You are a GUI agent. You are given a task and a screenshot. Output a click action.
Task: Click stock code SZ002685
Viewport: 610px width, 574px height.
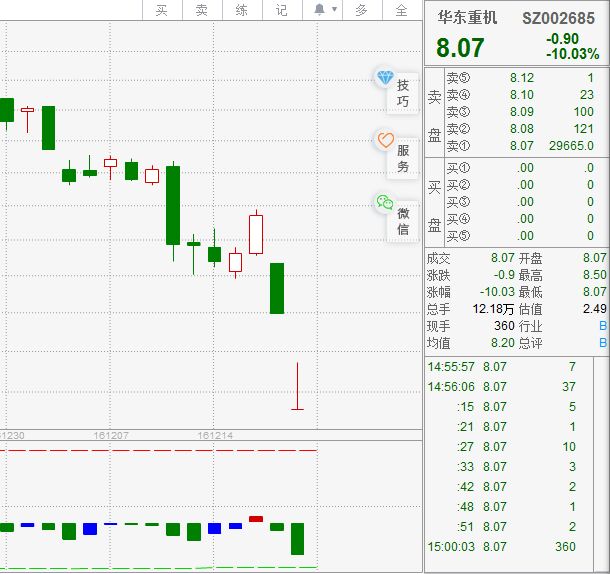(x=559, y=18)
